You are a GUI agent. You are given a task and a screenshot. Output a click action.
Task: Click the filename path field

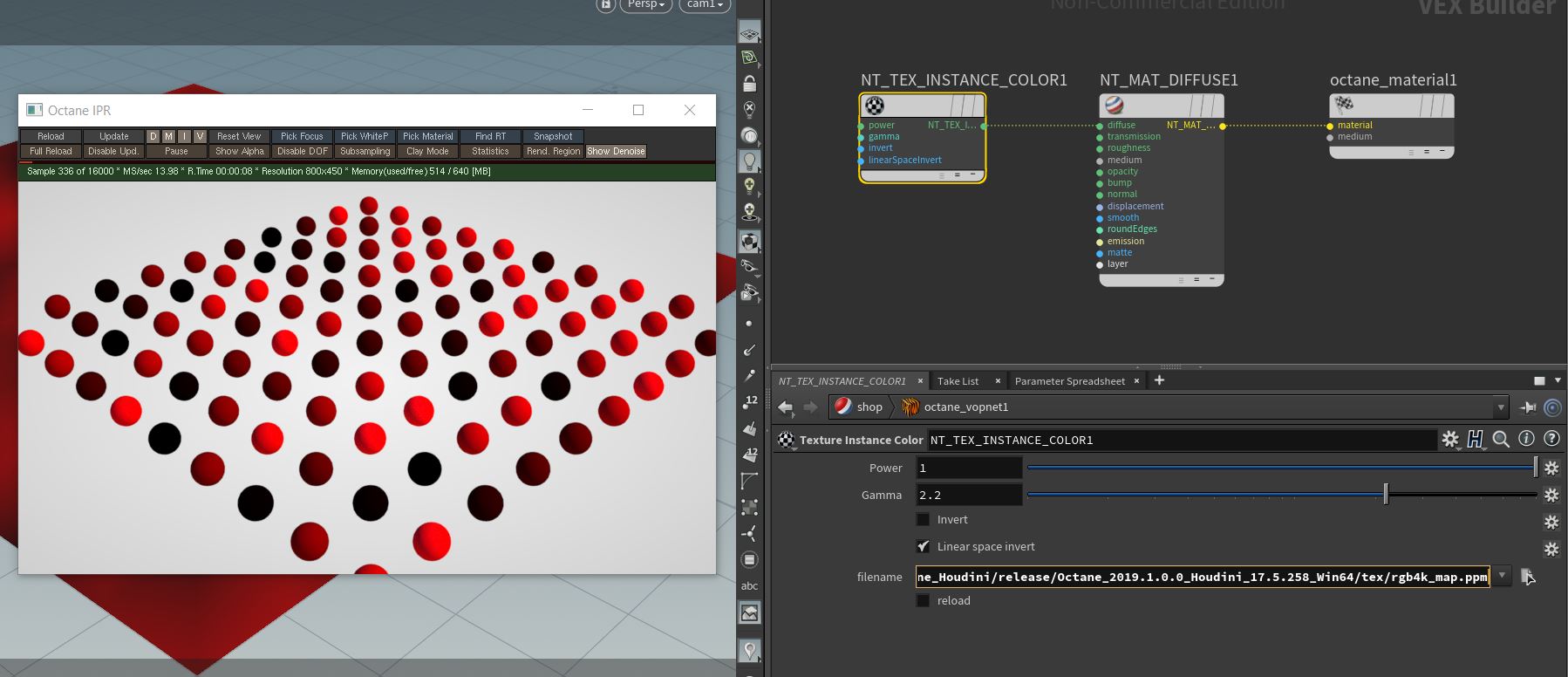(x=1203, y=577)
